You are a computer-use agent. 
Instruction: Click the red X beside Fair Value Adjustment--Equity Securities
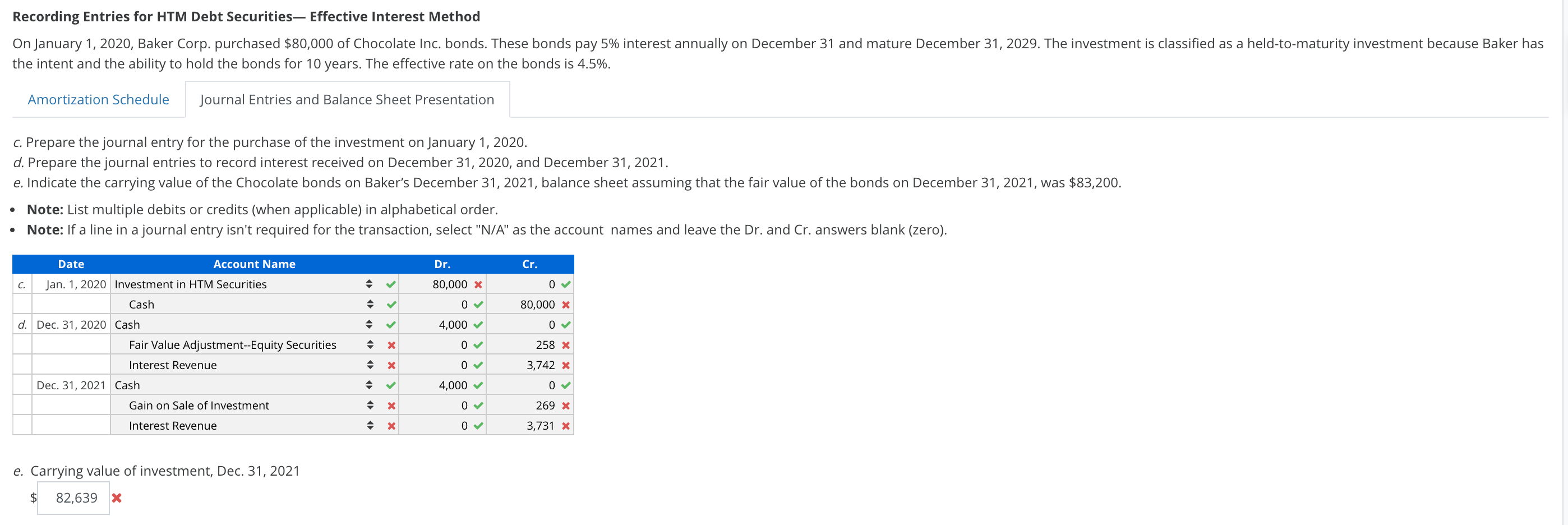click(391, 345)
